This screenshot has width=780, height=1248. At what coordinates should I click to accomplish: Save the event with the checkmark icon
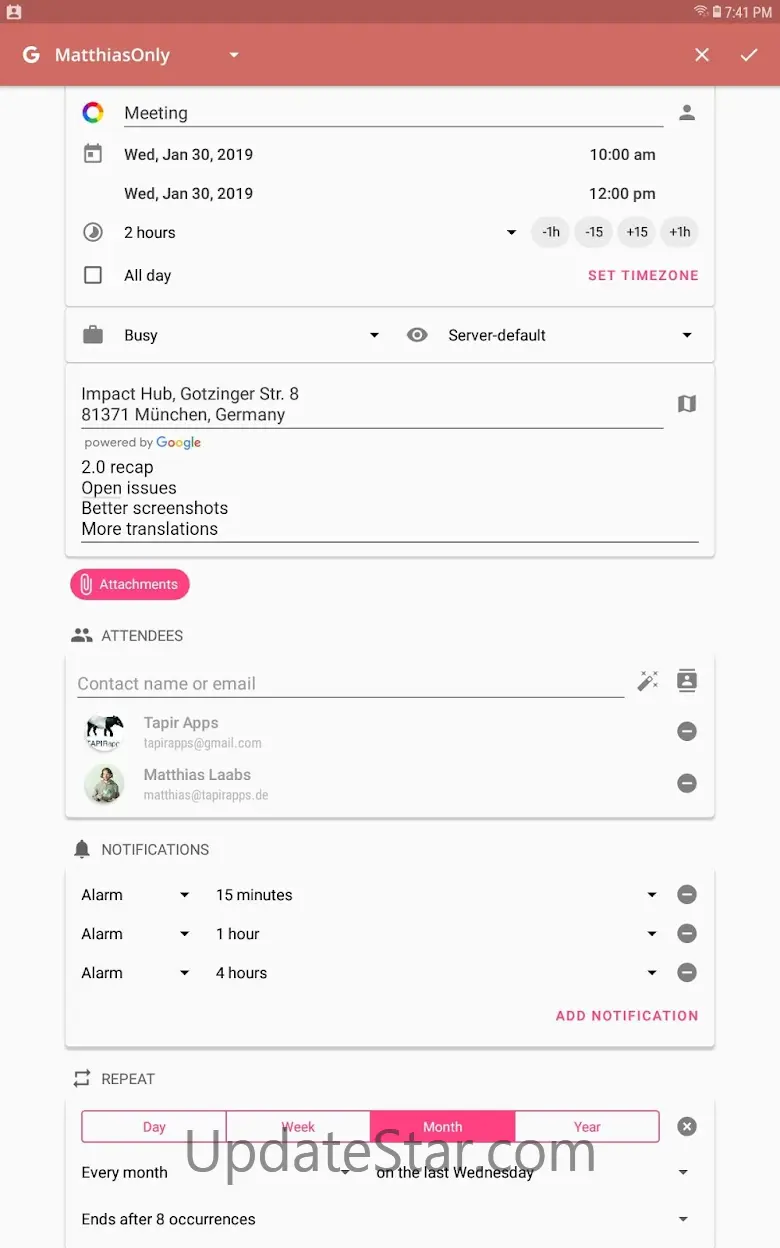pos(749,55)
